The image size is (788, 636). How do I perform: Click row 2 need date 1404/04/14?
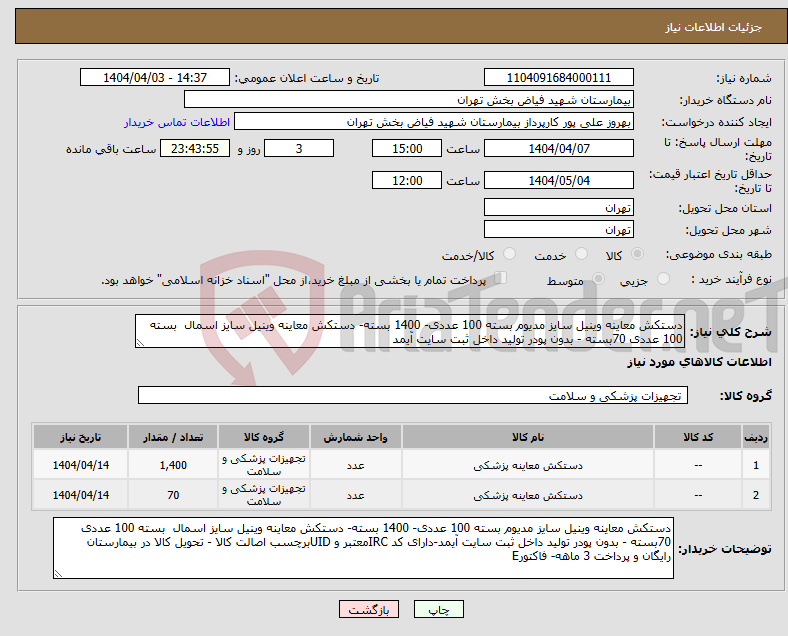(80, 495)
